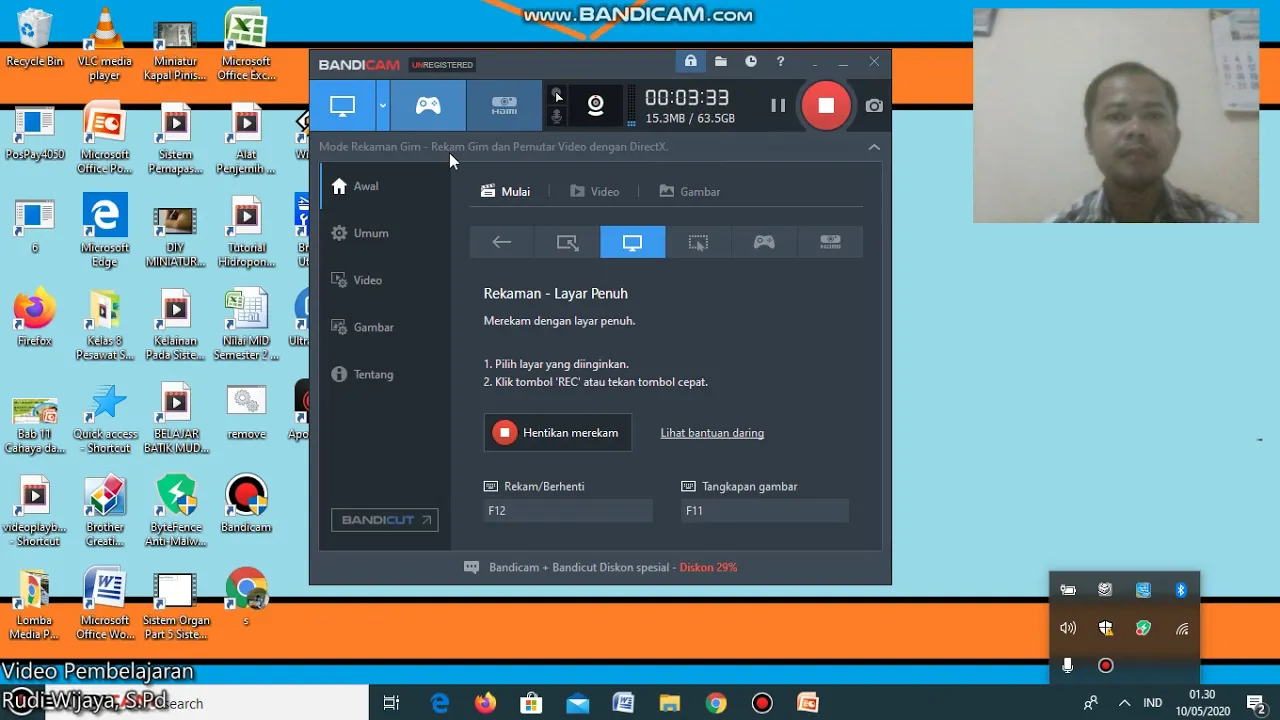
Task: Select HDMI device tile in mode row
Action: click(830, 242)
